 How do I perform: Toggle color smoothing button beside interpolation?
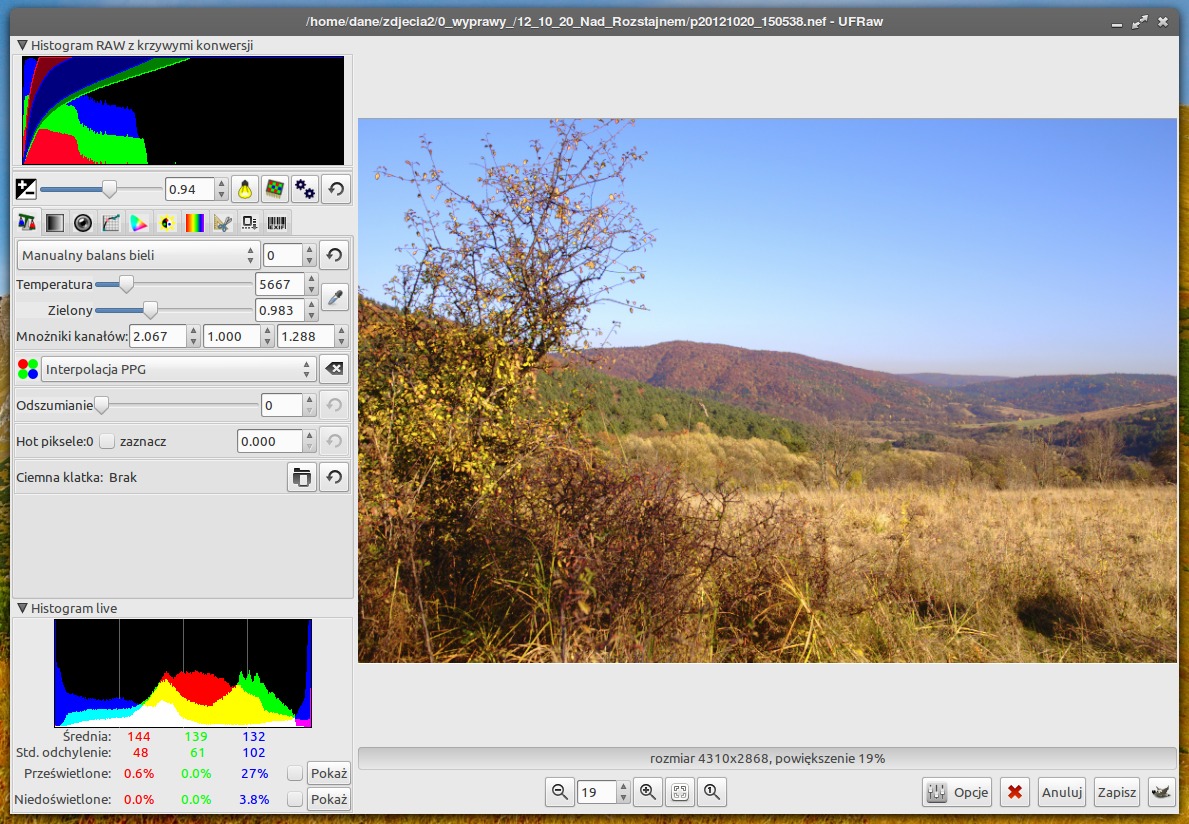[x=334, y=369]
